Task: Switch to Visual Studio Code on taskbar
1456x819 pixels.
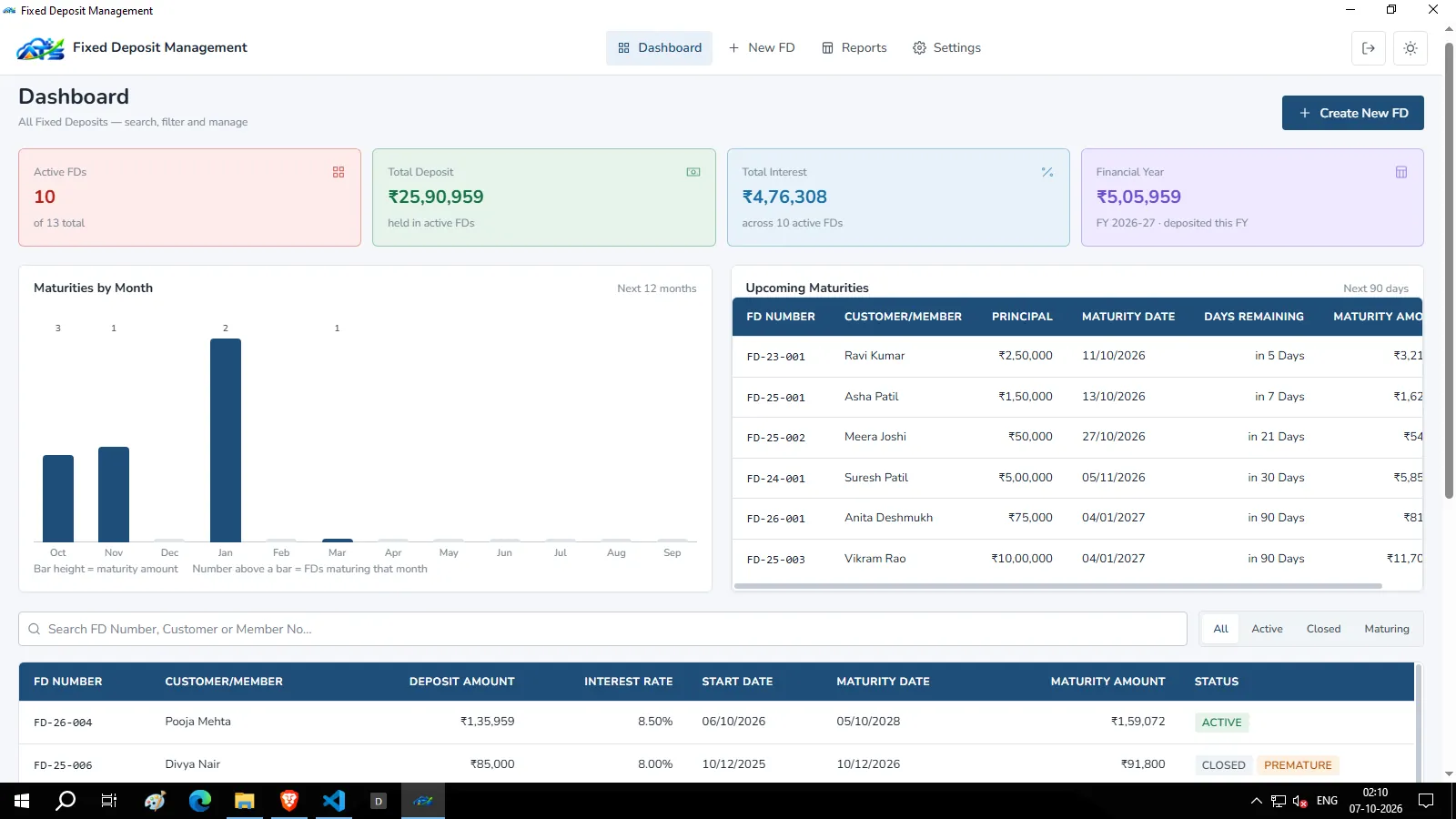Action: (333, 801)
